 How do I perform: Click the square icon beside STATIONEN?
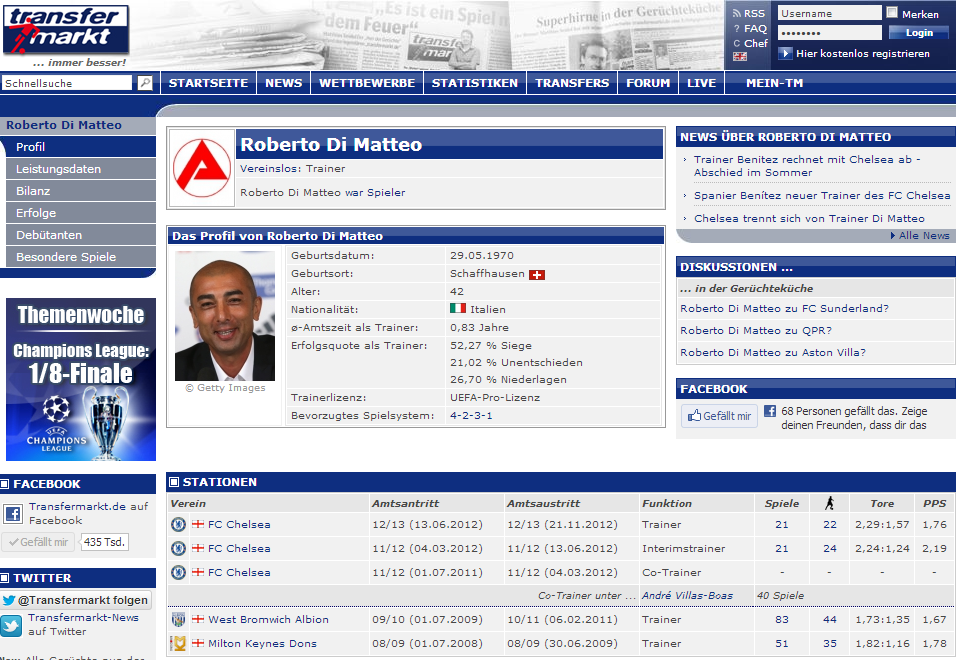pyautogui.click(x=174, y=482)
